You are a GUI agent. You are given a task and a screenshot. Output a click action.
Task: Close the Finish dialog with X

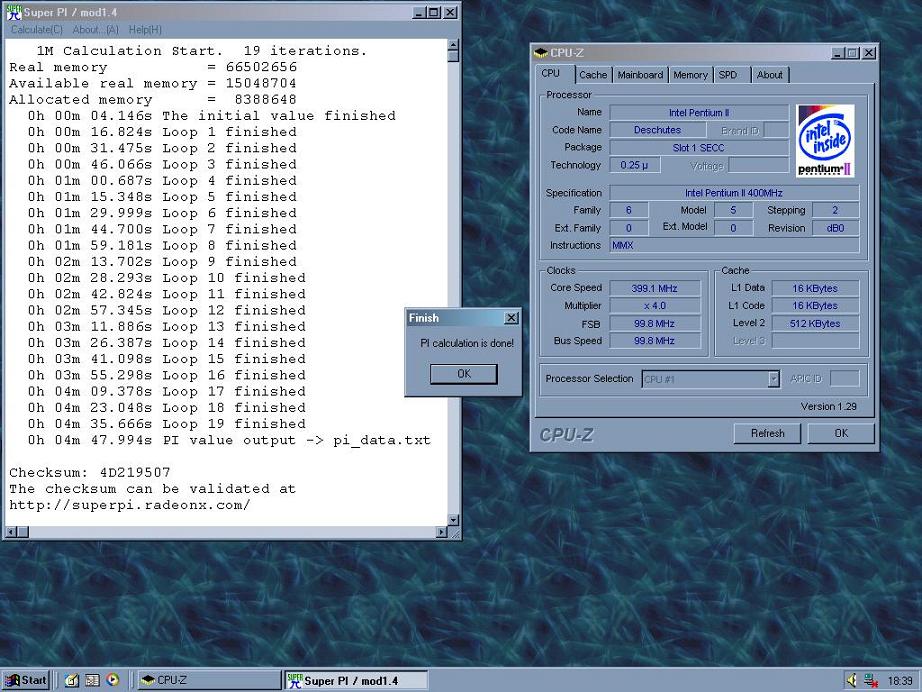tap(512, 318)
